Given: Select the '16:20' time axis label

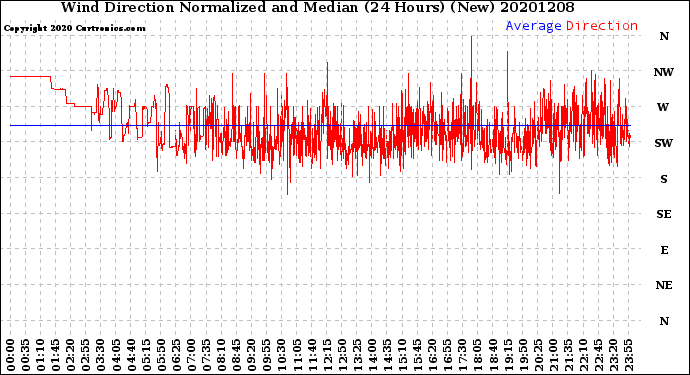Looking at the screenshot, I should (433, 355).
